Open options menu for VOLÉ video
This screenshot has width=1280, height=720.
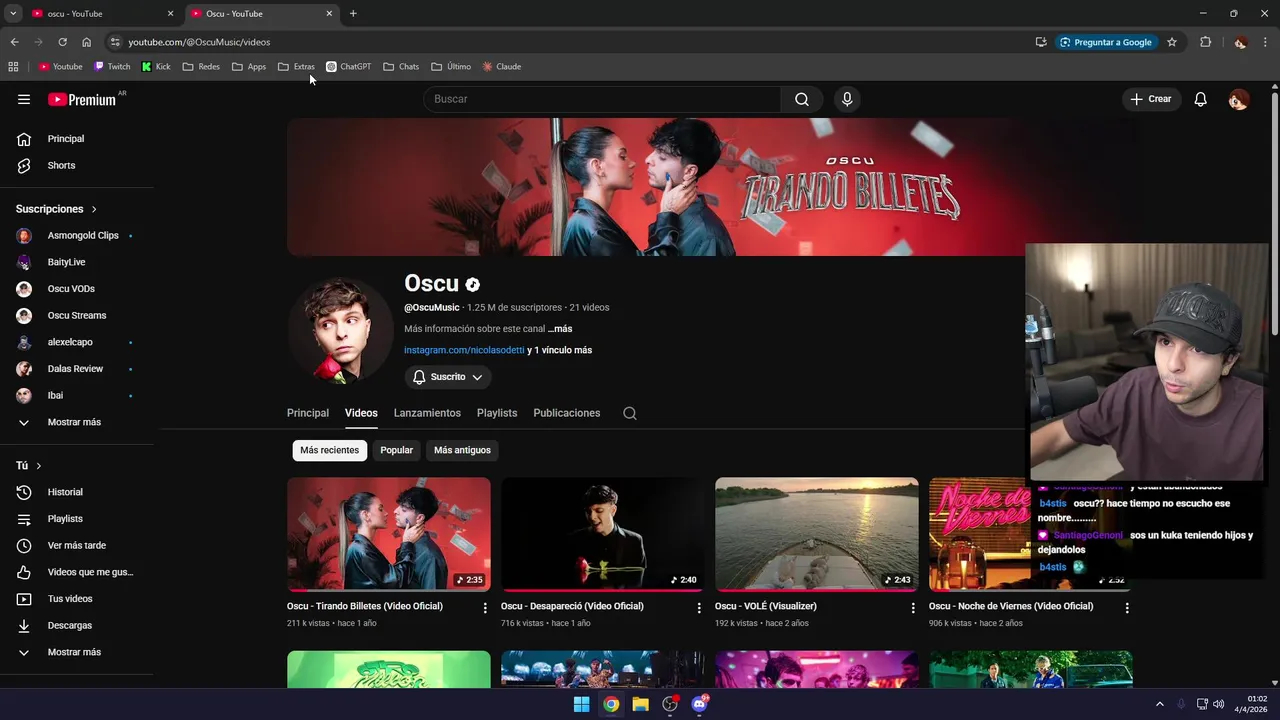913,607
